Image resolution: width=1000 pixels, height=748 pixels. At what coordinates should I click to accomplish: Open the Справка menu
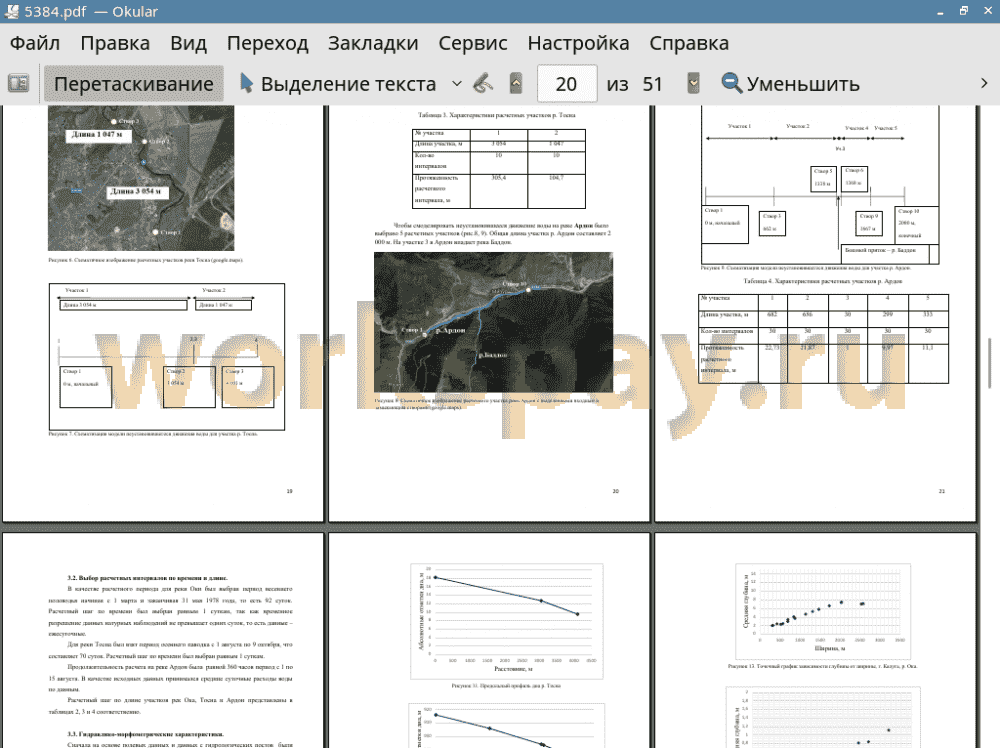click(x=689, y=43)
